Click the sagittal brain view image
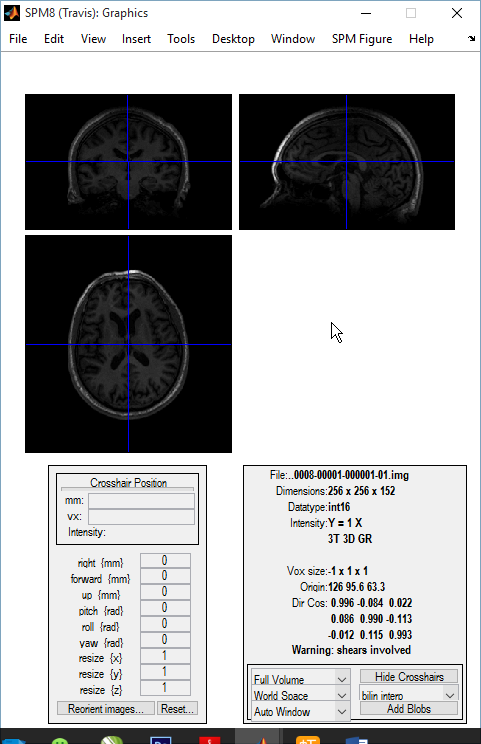The height and width of the screenshot is (744, 481). point(347,162)
